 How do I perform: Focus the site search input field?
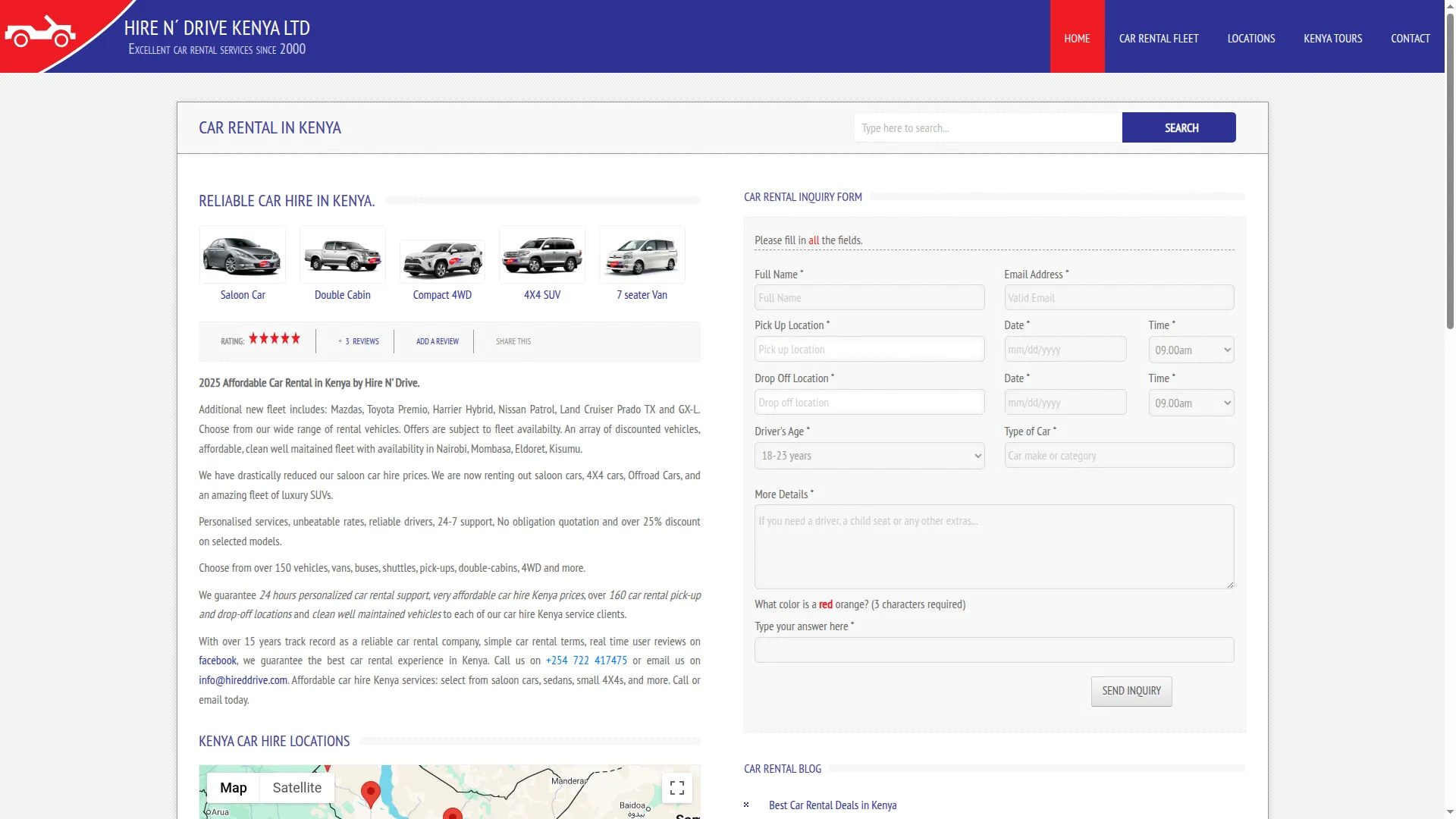tap(988, 127)
